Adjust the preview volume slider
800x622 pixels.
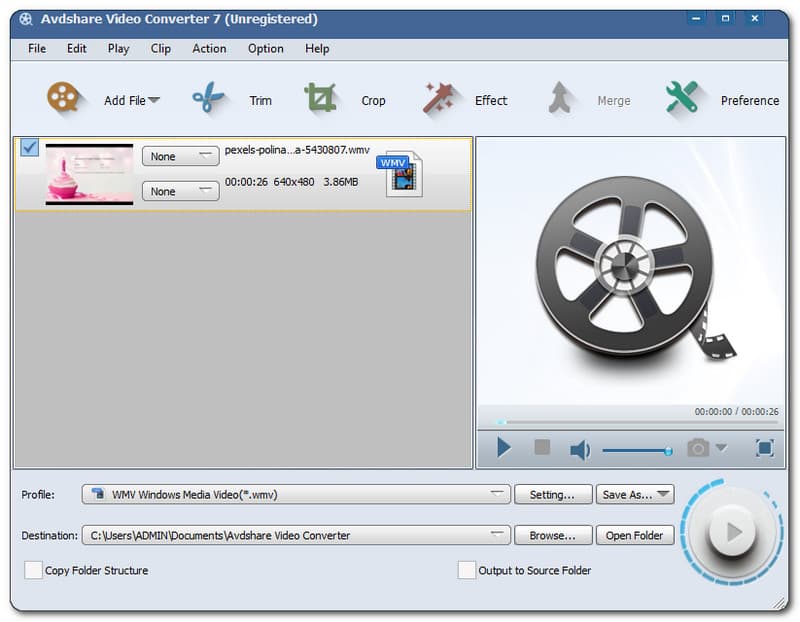637,450
